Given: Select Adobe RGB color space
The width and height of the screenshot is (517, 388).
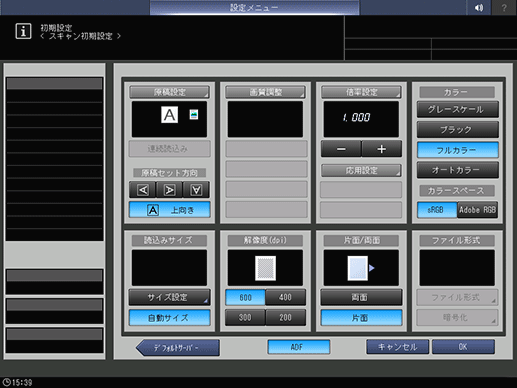Looking at the screenshot, I should (478, 210).
